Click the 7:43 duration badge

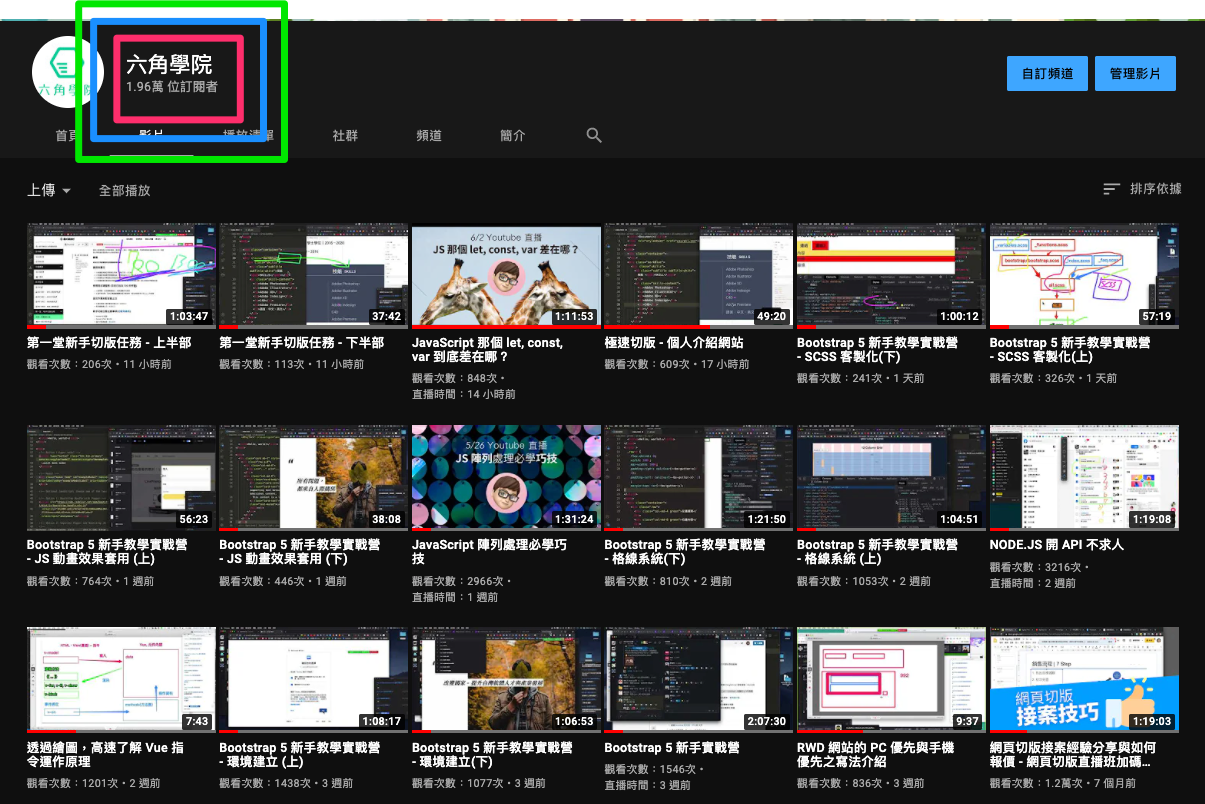[x=196, y=721]
